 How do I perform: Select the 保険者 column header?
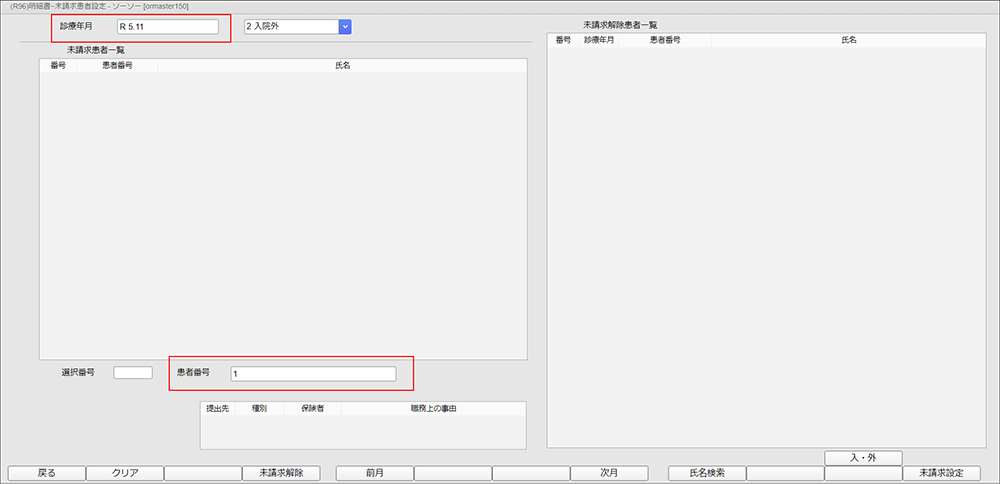tap(313, 409)
